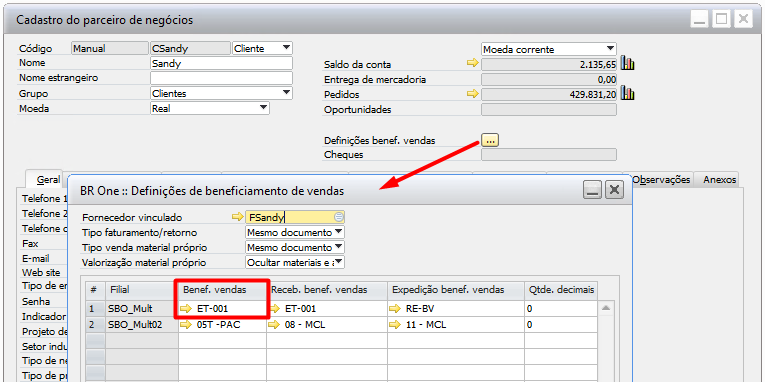The width and height of the screenshot is (765, 382).
Task: Click the Benef. vendas column header
Action: pos(222,290)
